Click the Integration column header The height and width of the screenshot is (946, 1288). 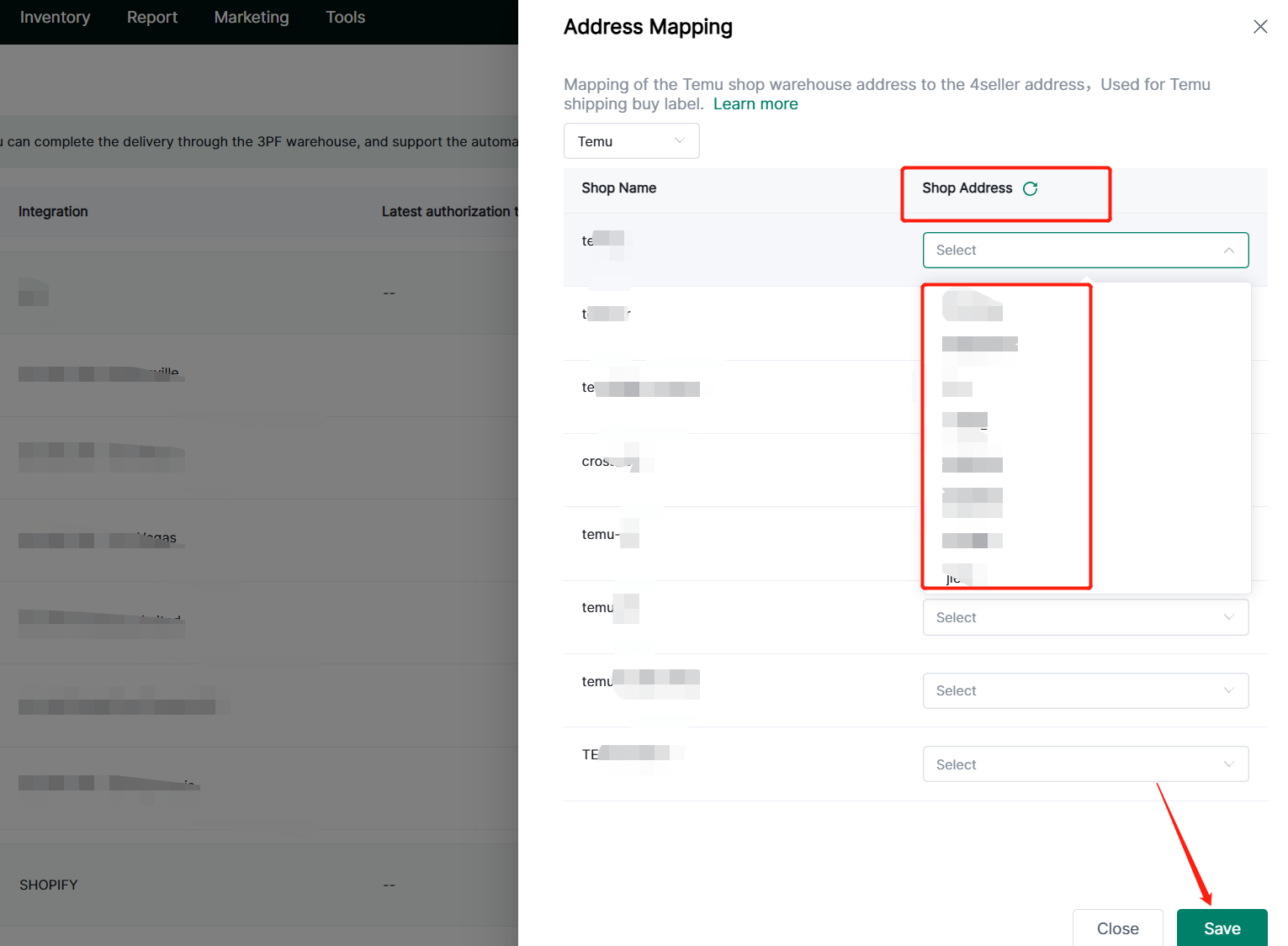tap(53, 212)
